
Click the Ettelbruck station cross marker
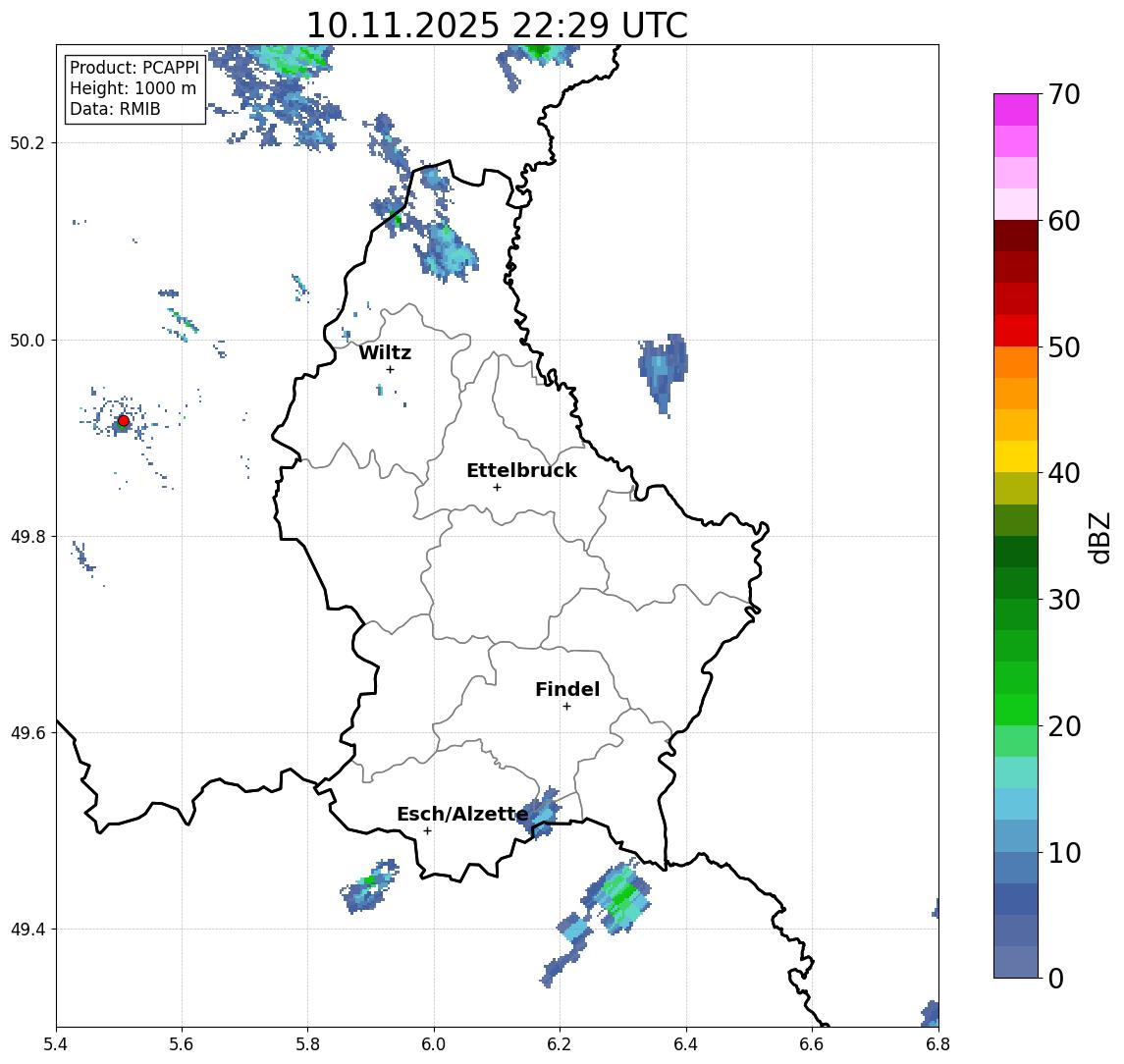(497, 488)
